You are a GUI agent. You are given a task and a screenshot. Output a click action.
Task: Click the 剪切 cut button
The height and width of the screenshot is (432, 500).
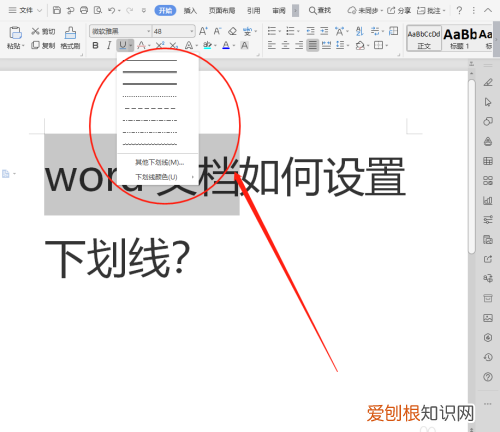(x=43, y=31)
